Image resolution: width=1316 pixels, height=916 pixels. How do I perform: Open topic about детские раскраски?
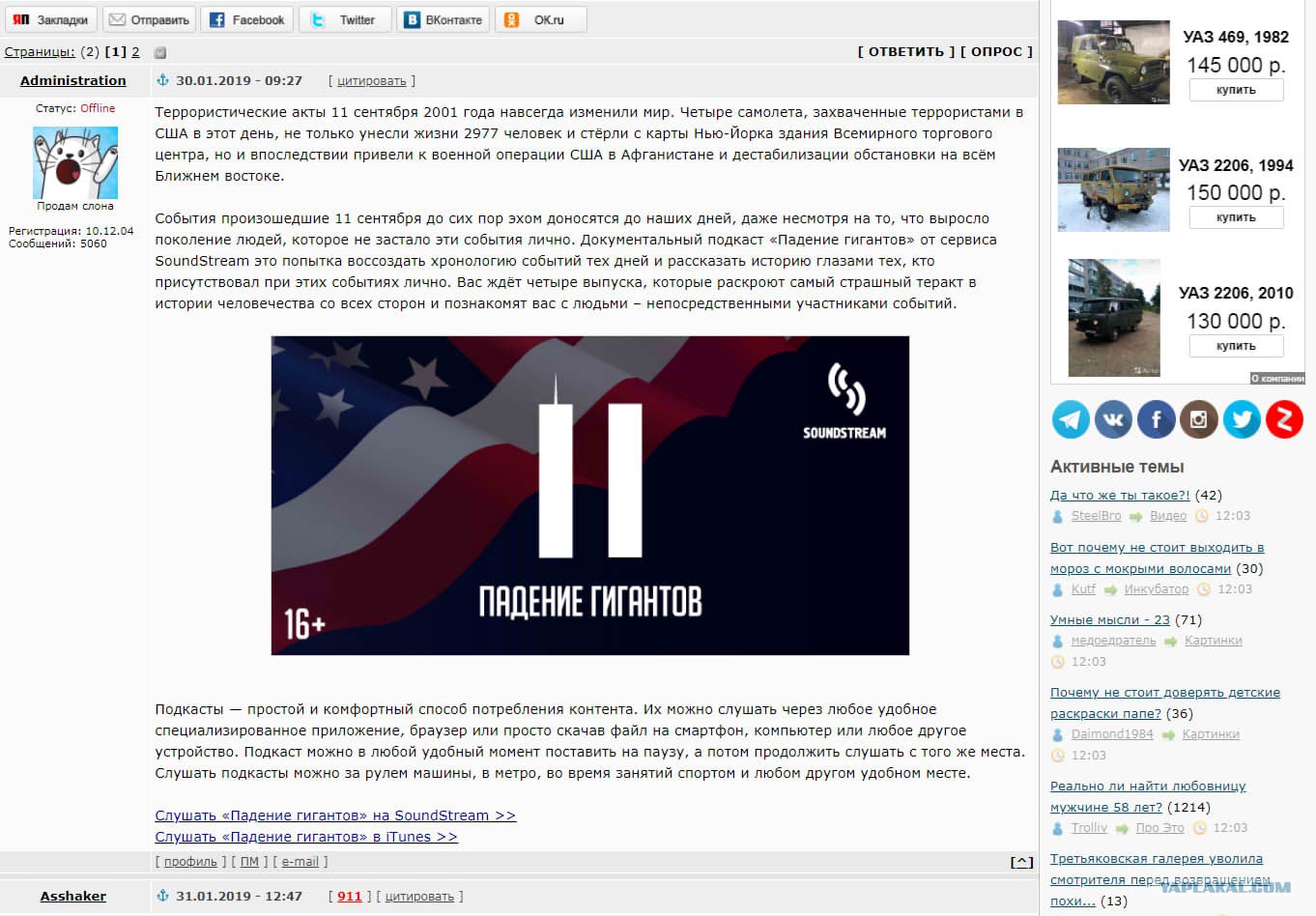(x=1165, y=702)
